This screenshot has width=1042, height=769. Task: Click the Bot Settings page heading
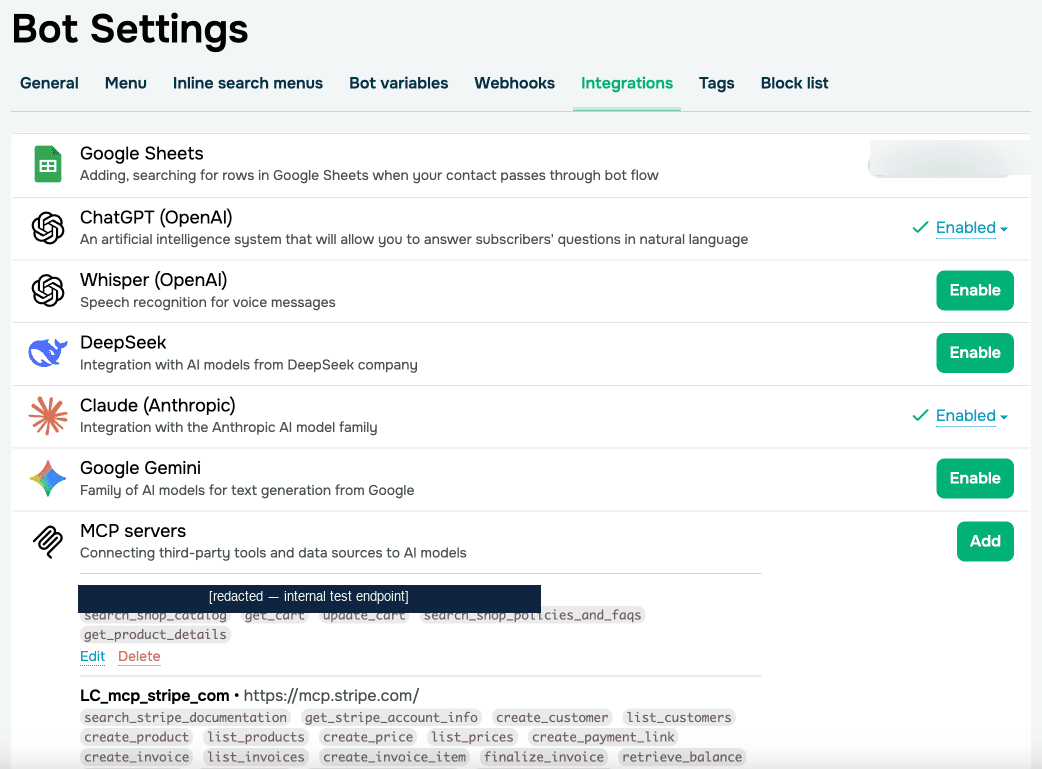130,29
